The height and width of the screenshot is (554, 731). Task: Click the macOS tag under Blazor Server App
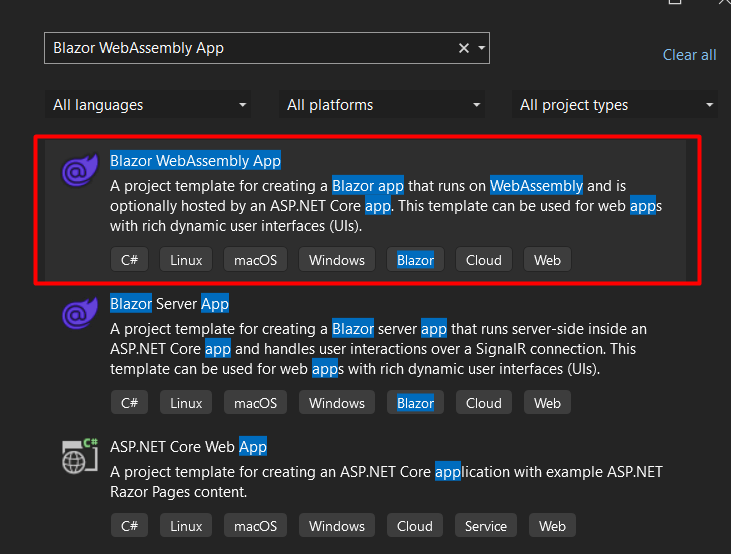255,402
